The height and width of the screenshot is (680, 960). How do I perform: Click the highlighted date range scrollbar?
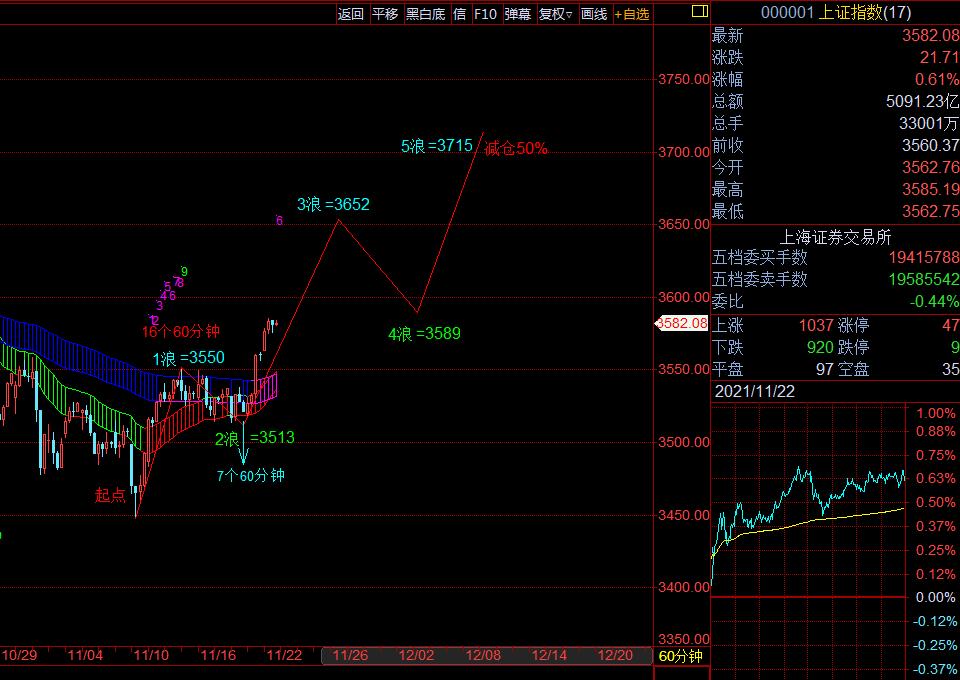[486, 656]
